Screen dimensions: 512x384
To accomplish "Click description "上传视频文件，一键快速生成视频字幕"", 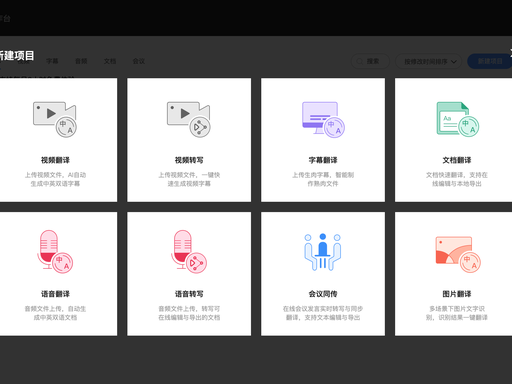I will pos(189,179).
